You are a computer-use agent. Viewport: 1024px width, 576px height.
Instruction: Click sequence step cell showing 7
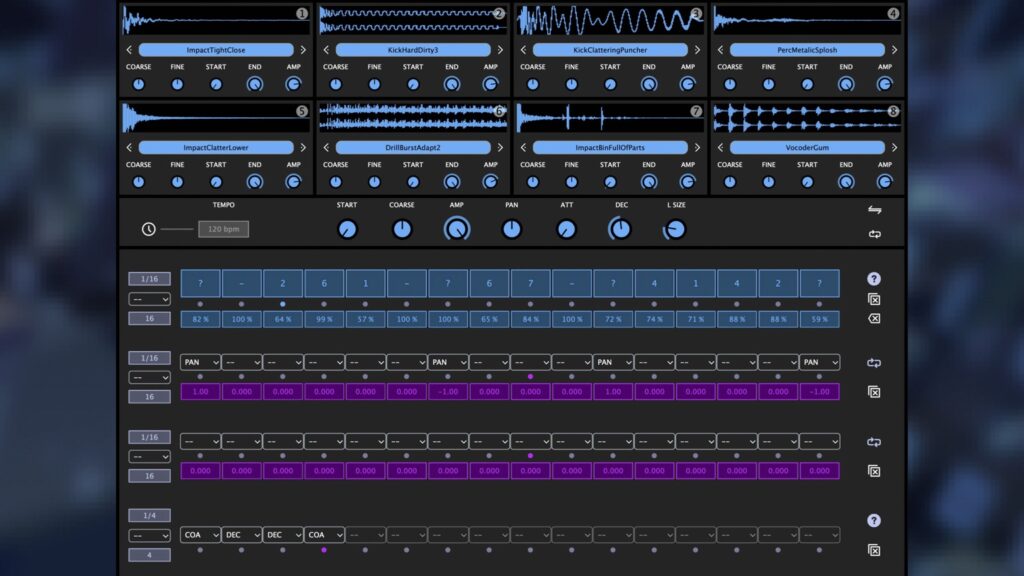tap(530, 283)
